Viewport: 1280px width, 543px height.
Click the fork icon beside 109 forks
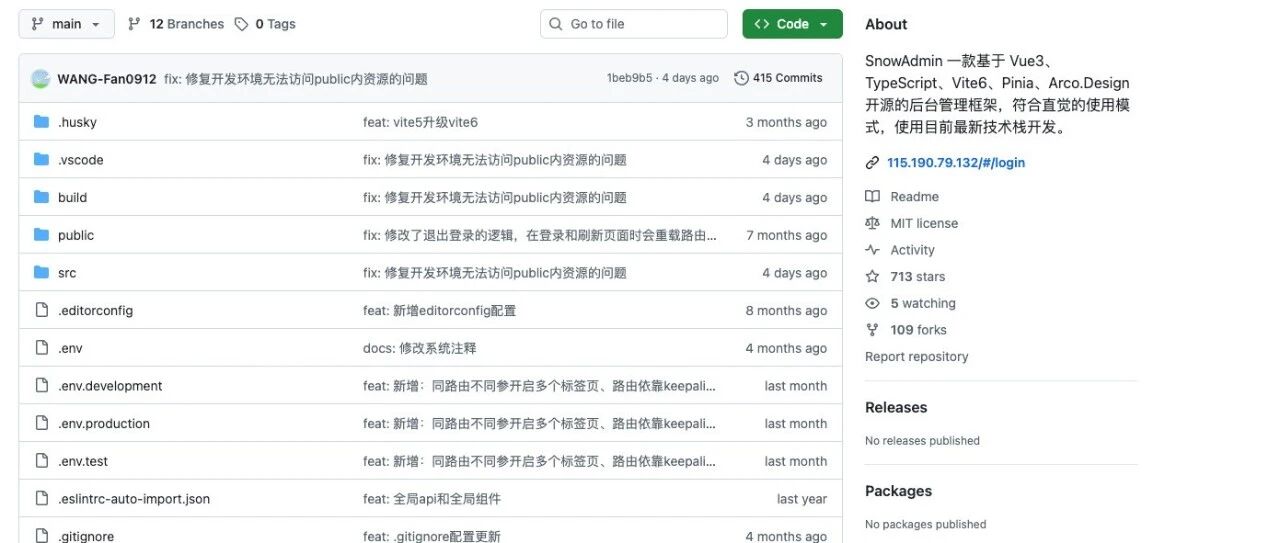click(872, 330)
